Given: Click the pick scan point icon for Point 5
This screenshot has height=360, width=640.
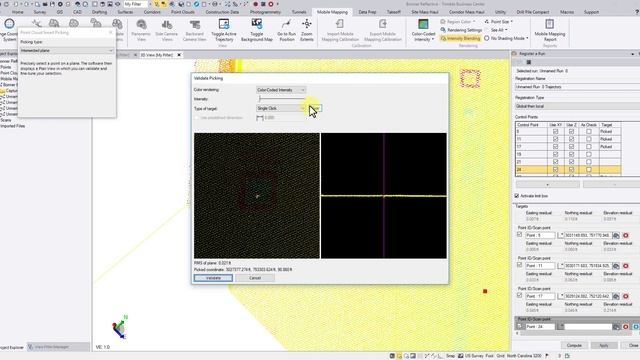Looking at the screenshot, I should pos(616,235).
